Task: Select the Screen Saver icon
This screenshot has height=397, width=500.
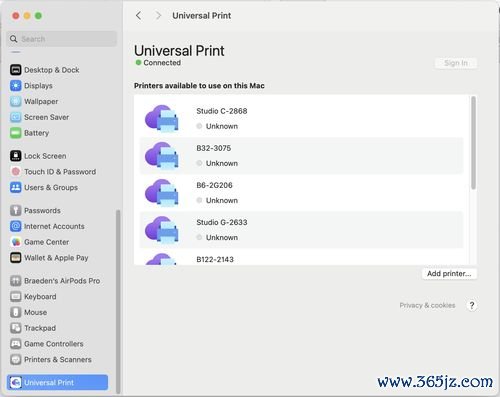Action: click(16, 117)
